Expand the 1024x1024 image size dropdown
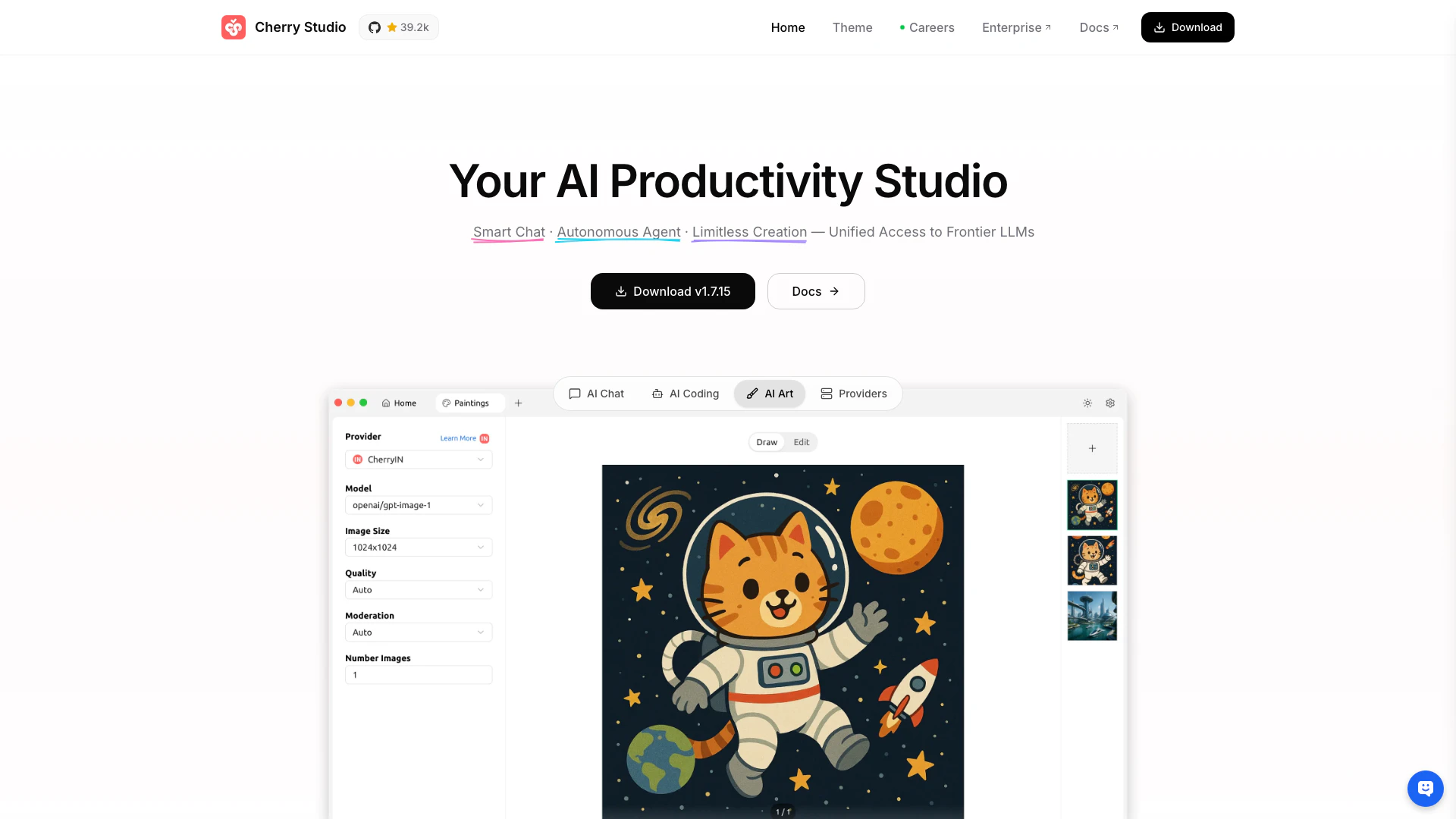Screen dimensions: 1456x819 pos(419,548)
